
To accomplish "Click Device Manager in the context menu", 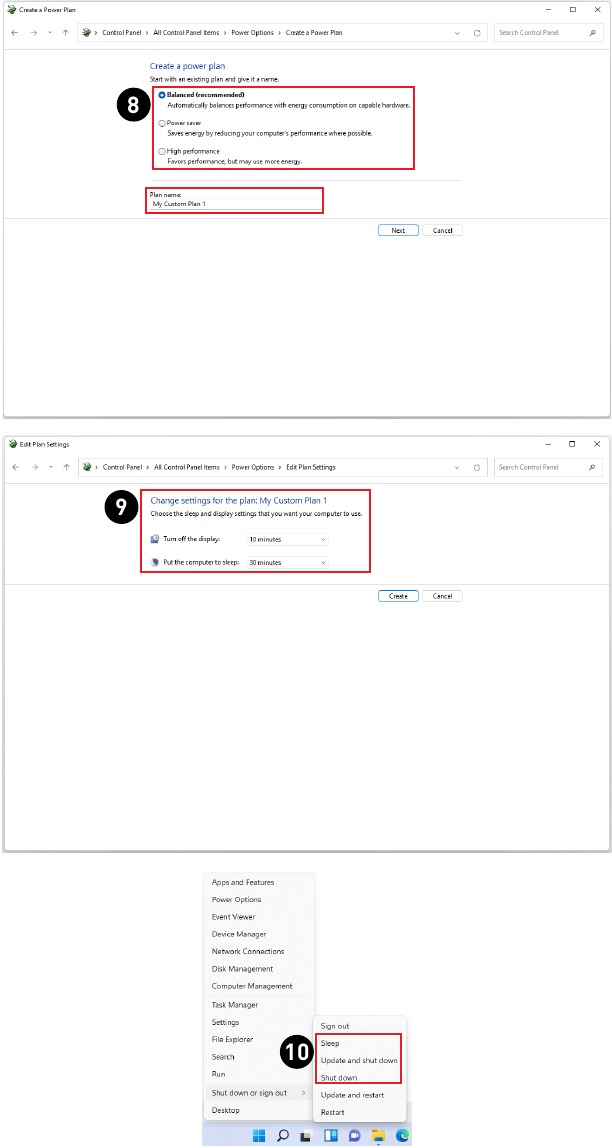I will point(239,934).
